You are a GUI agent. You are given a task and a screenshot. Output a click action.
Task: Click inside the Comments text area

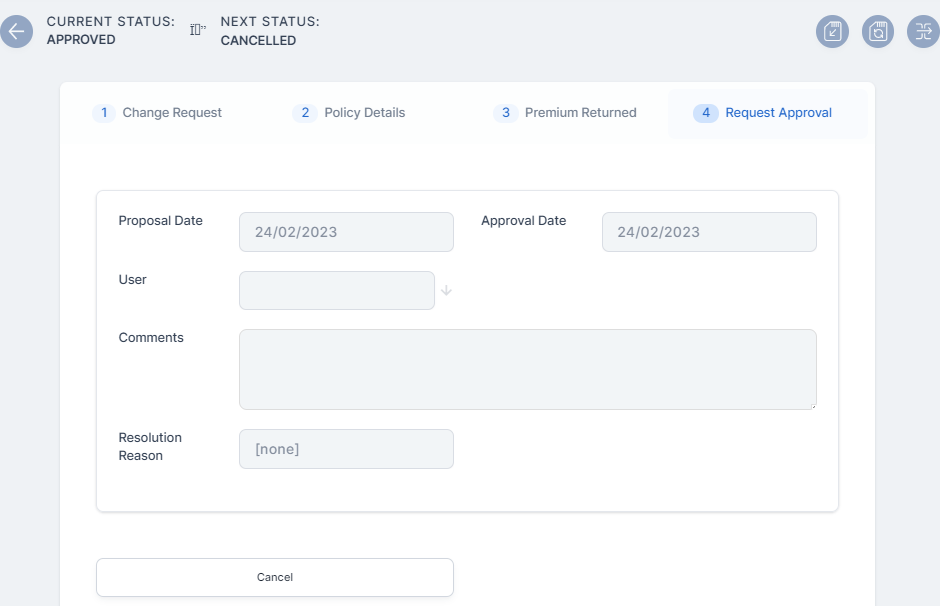click(x=527, y=369)
